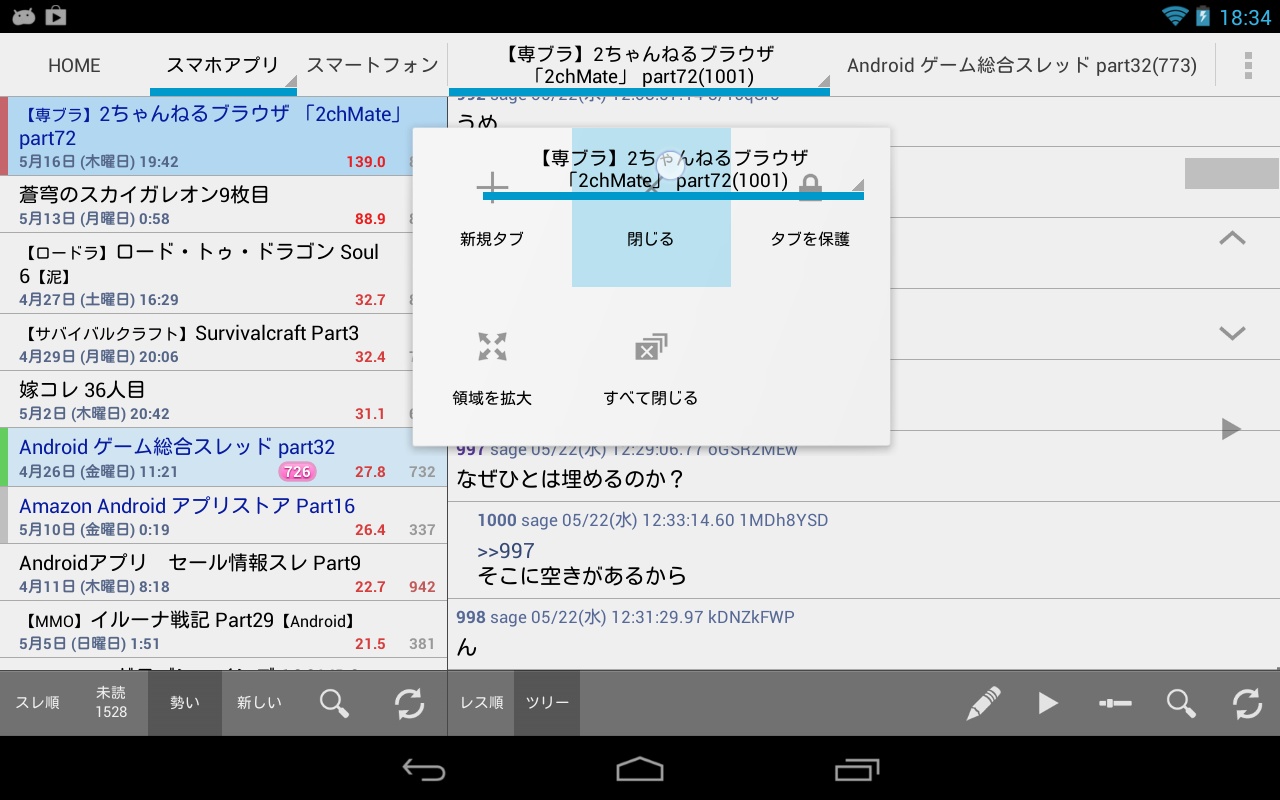Select 新規タブ in popup menu
This screenshot has height=800, width=1280.
coord(492,208)
